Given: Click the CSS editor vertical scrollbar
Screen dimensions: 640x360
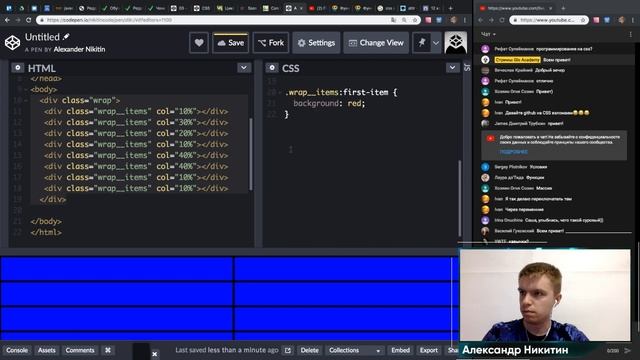Looking at the screenshot, I should coord(460,198).
